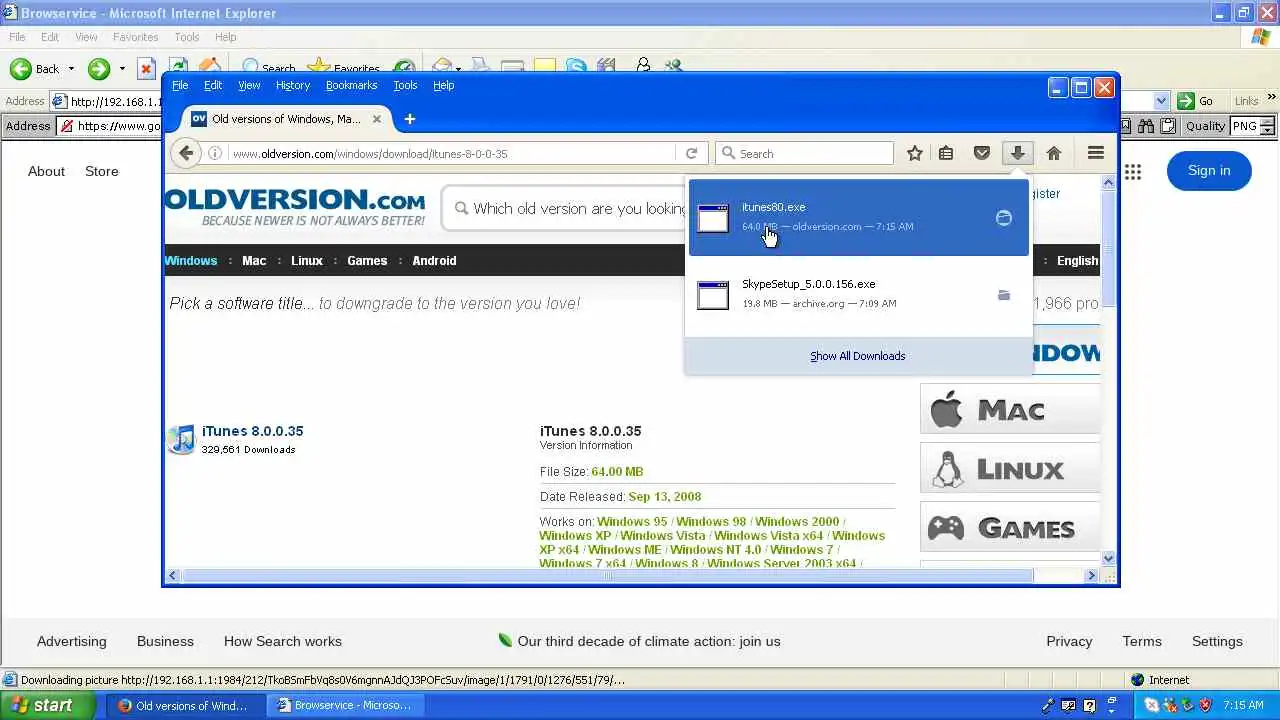
Task: Show All Downloads
Action: [858, 356]
